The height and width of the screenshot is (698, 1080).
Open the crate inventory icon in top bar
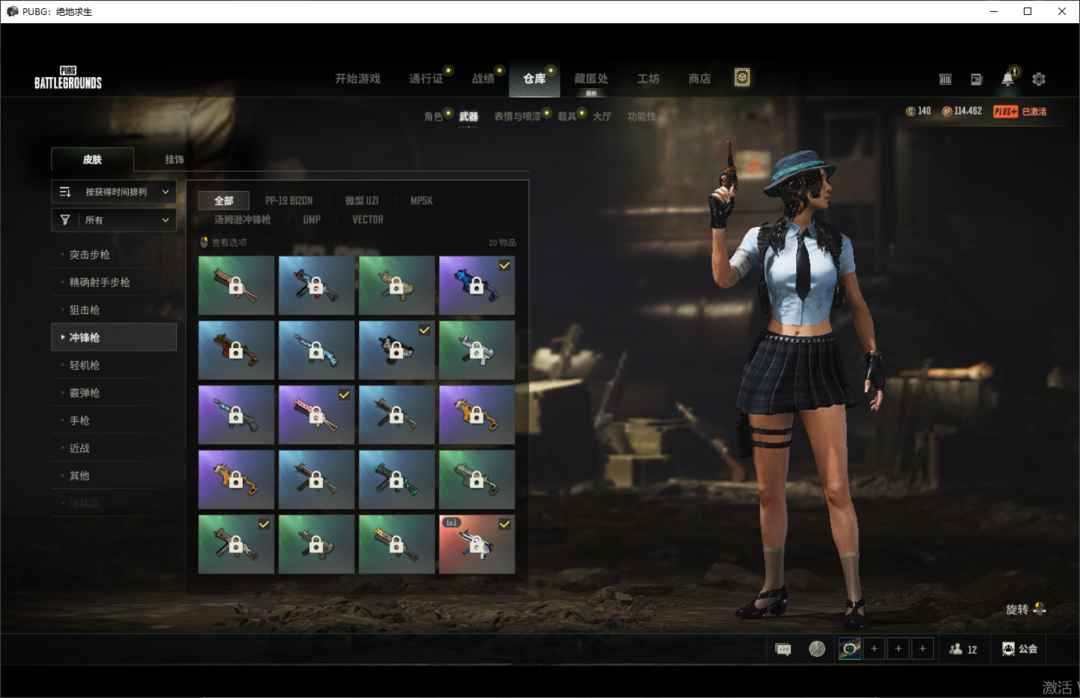pyautogui.click(x=945, y=79)
